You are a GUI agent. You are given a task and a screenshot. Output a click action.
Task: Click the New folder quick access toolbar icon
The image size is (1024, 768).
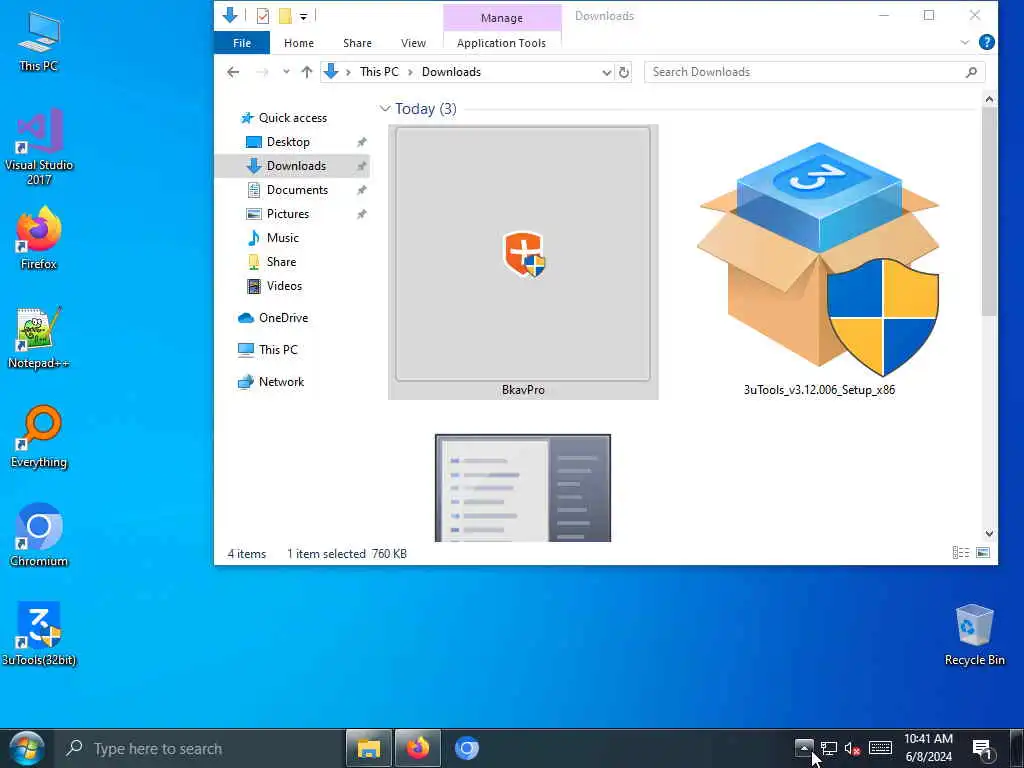285,16
